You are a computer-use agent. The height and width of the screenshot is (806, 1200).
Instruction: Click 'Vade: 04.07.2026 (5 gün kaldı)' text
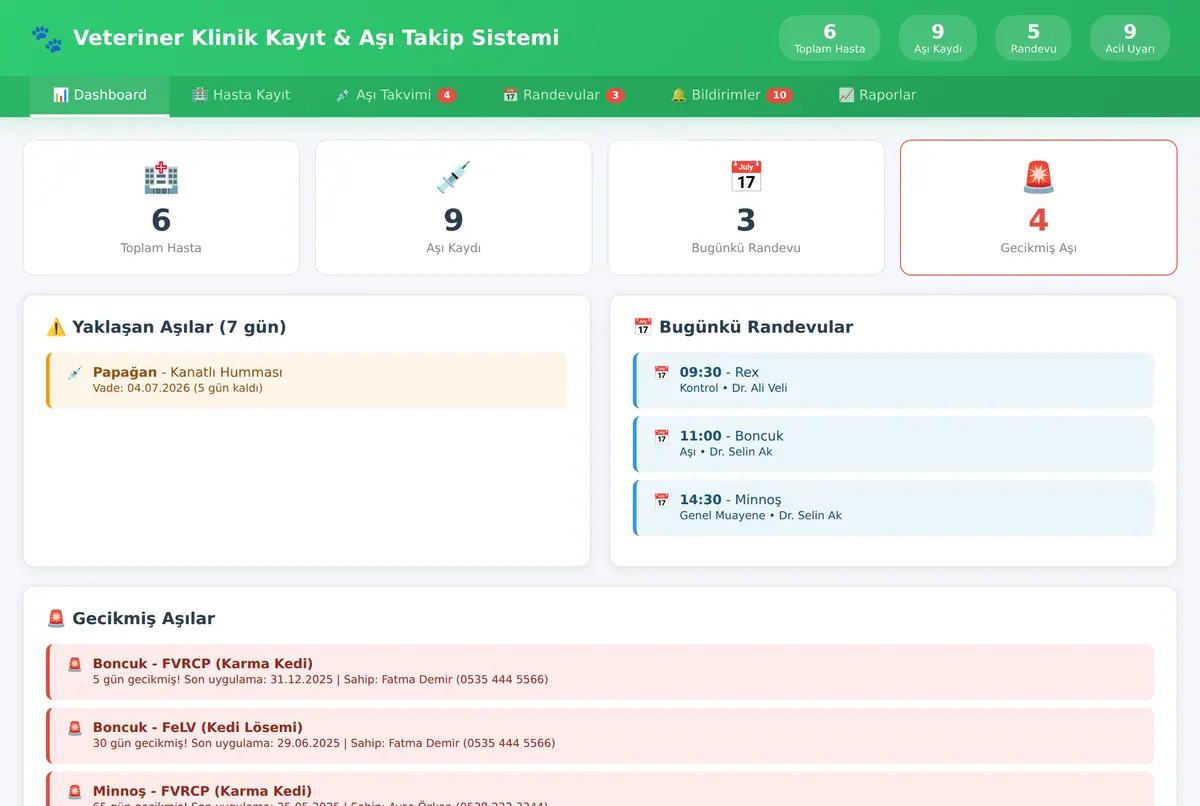(178, 388)
